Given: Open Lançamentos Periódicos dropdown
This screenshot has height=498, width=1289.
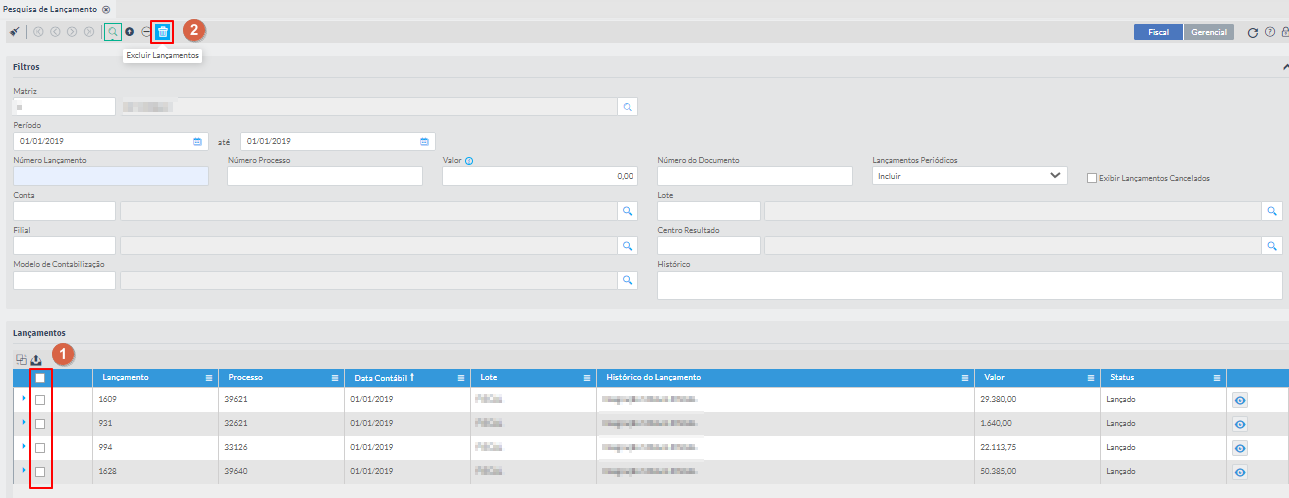Looking at the screenshot, I should coord(969,176).
